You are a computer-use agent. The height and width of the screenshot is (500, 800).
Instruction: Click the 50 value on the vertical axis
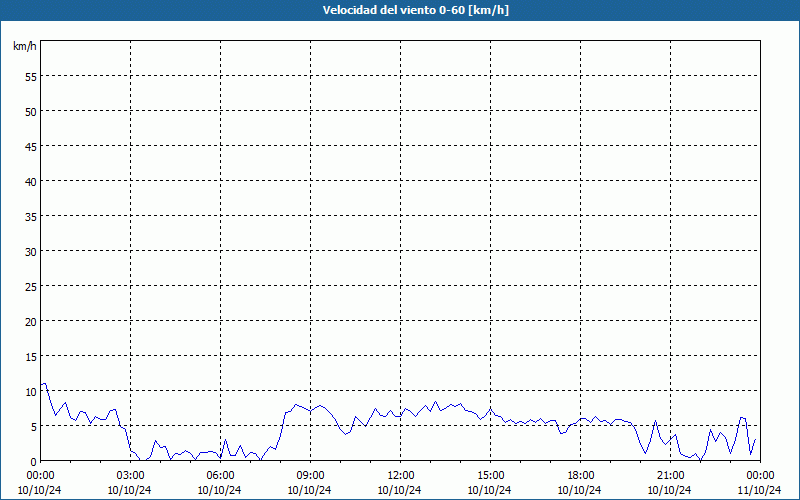[x=31, y=111]
